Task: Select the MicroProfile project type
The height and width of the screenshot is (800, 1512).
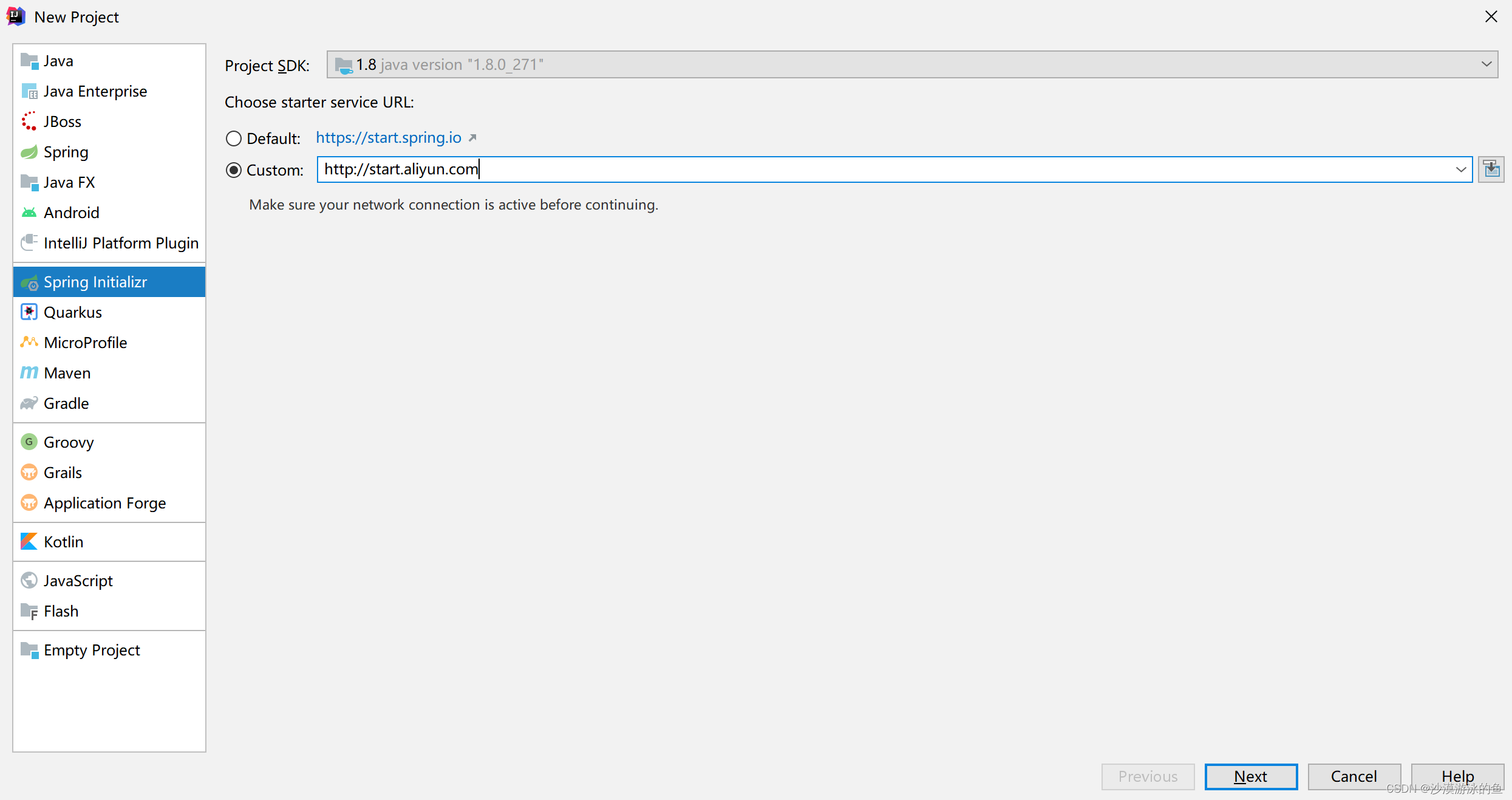Action: pyautogui.click(x=84, y=342)
